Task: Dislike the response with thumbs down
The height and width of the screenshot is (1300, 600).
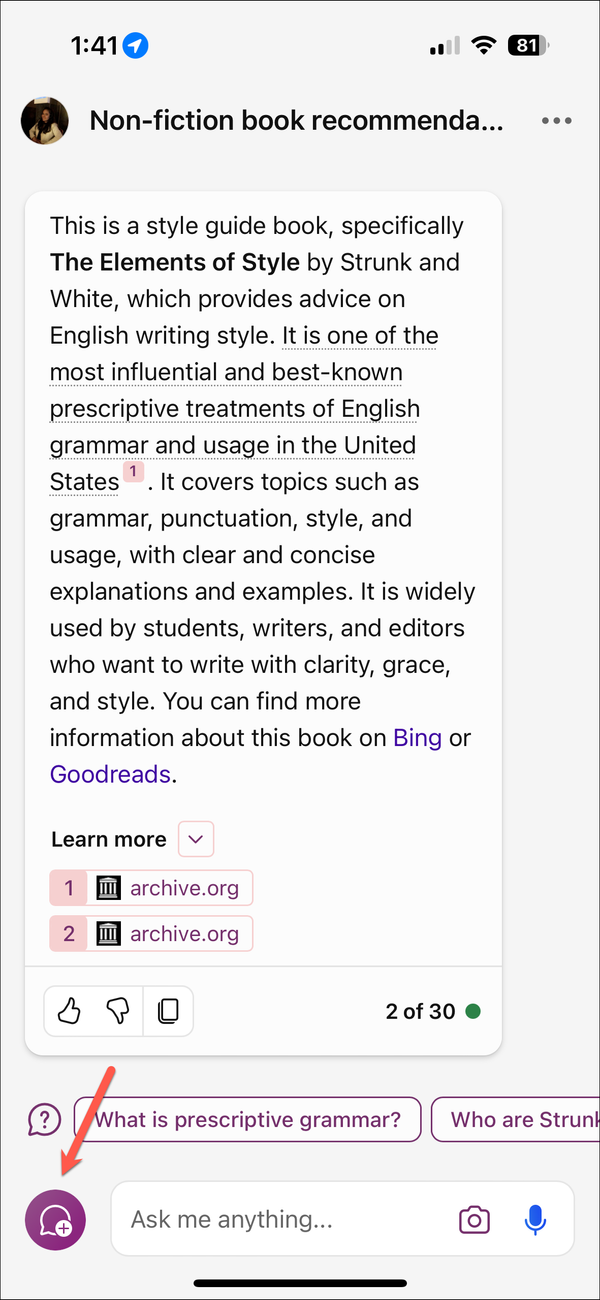Action: tap(118, 1012)
